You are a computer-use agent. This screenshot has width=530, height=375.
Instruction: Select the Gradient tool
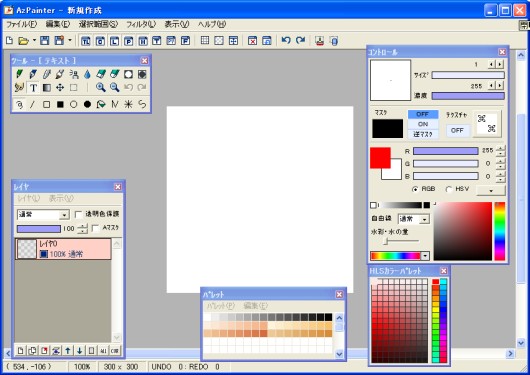coord(47,88)
